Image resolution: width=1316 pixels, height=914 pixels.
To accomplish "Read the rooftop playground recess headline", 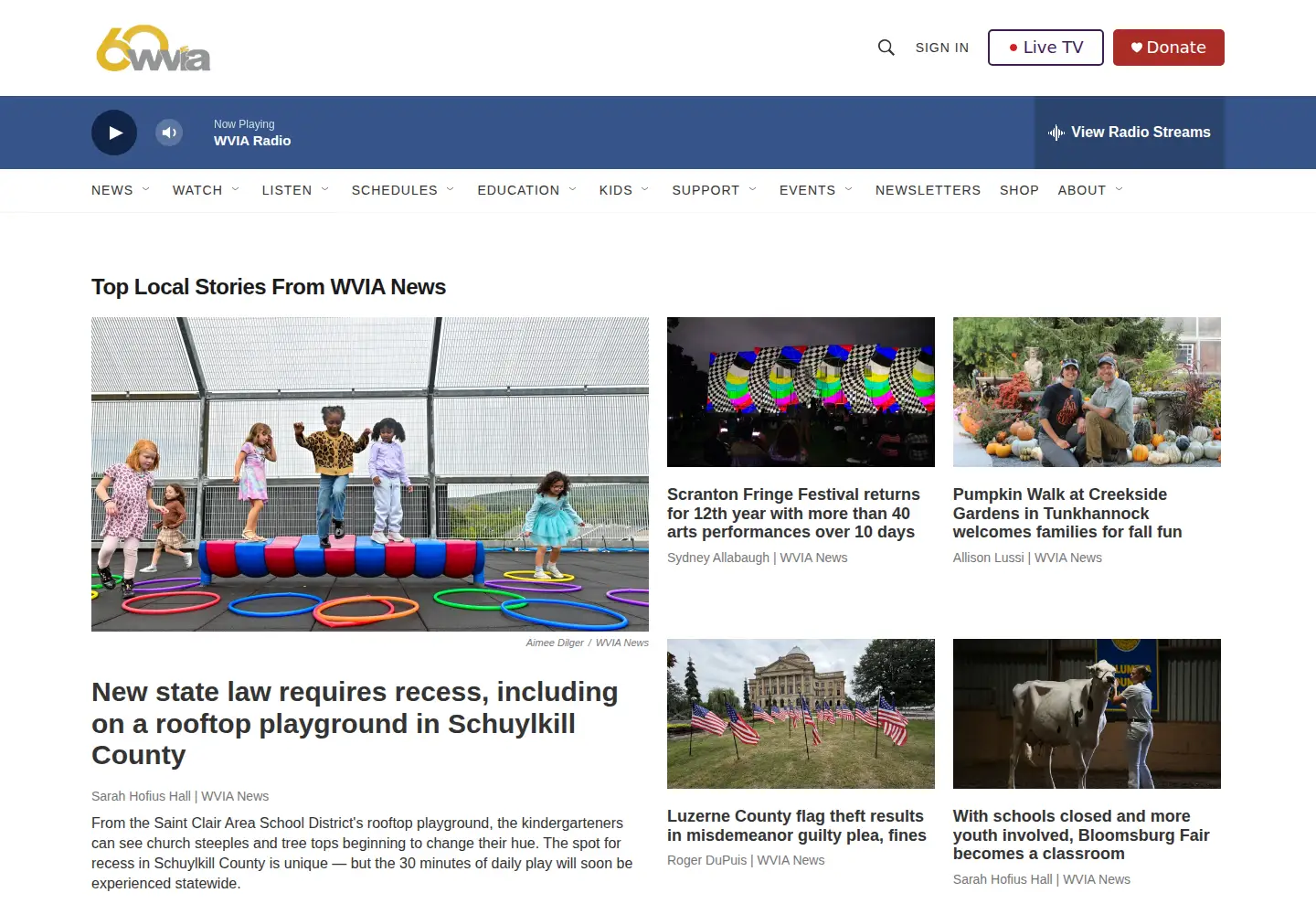I will pos(355,724).
